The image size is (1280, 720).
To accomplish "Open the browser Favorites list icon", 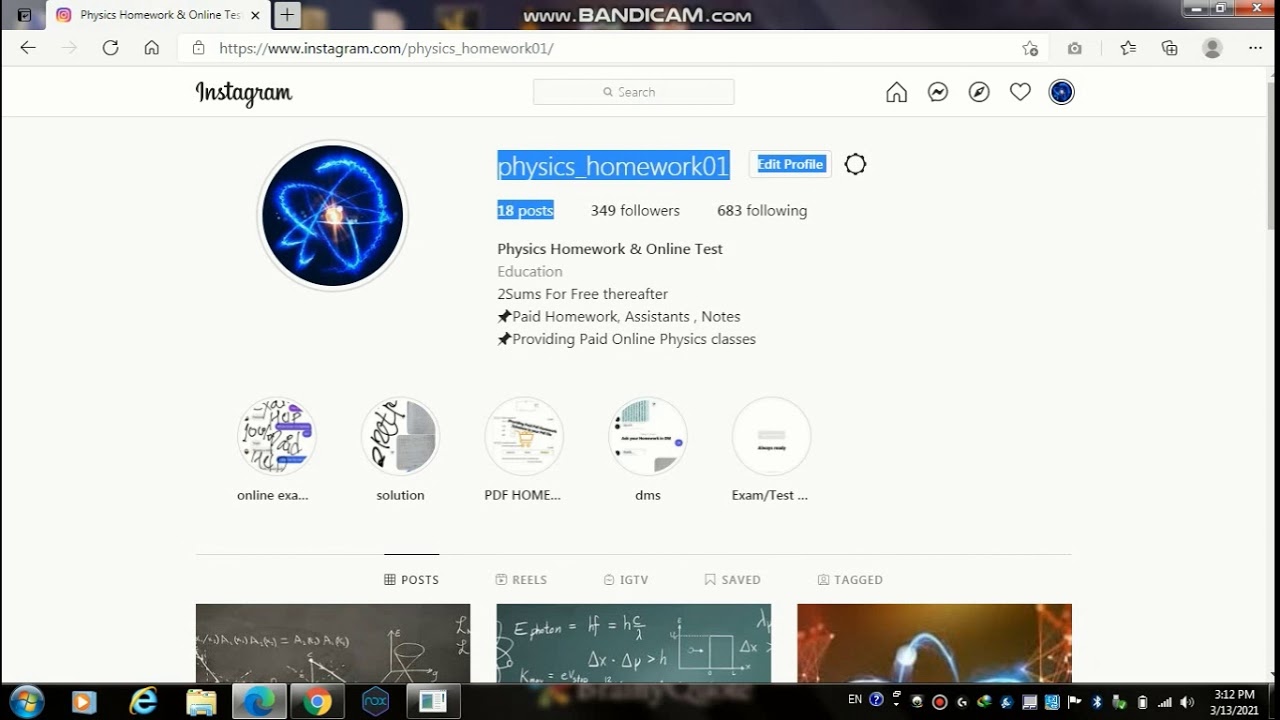I will [x=1128, y=48].
